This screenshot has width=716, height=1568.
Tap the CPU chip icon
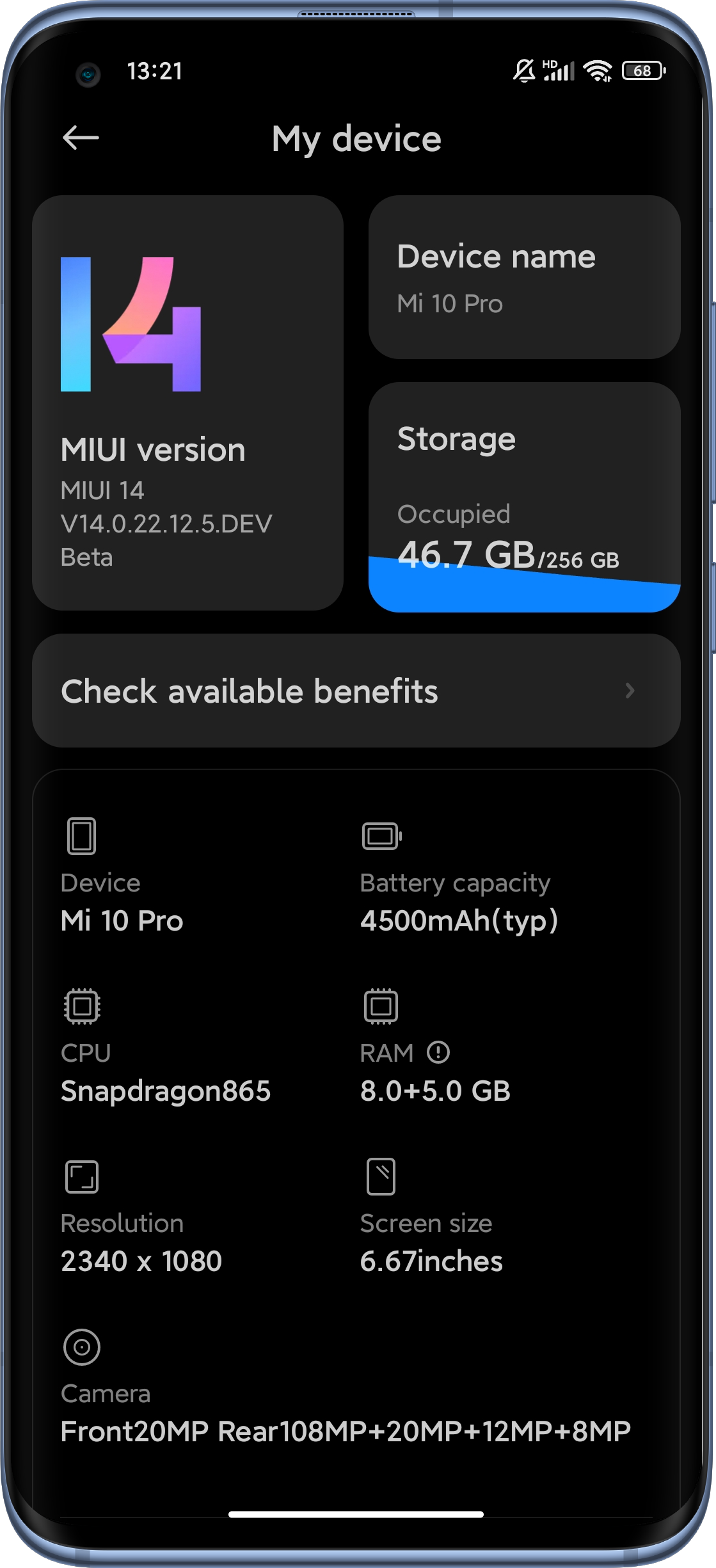(x=82, y=1006)
